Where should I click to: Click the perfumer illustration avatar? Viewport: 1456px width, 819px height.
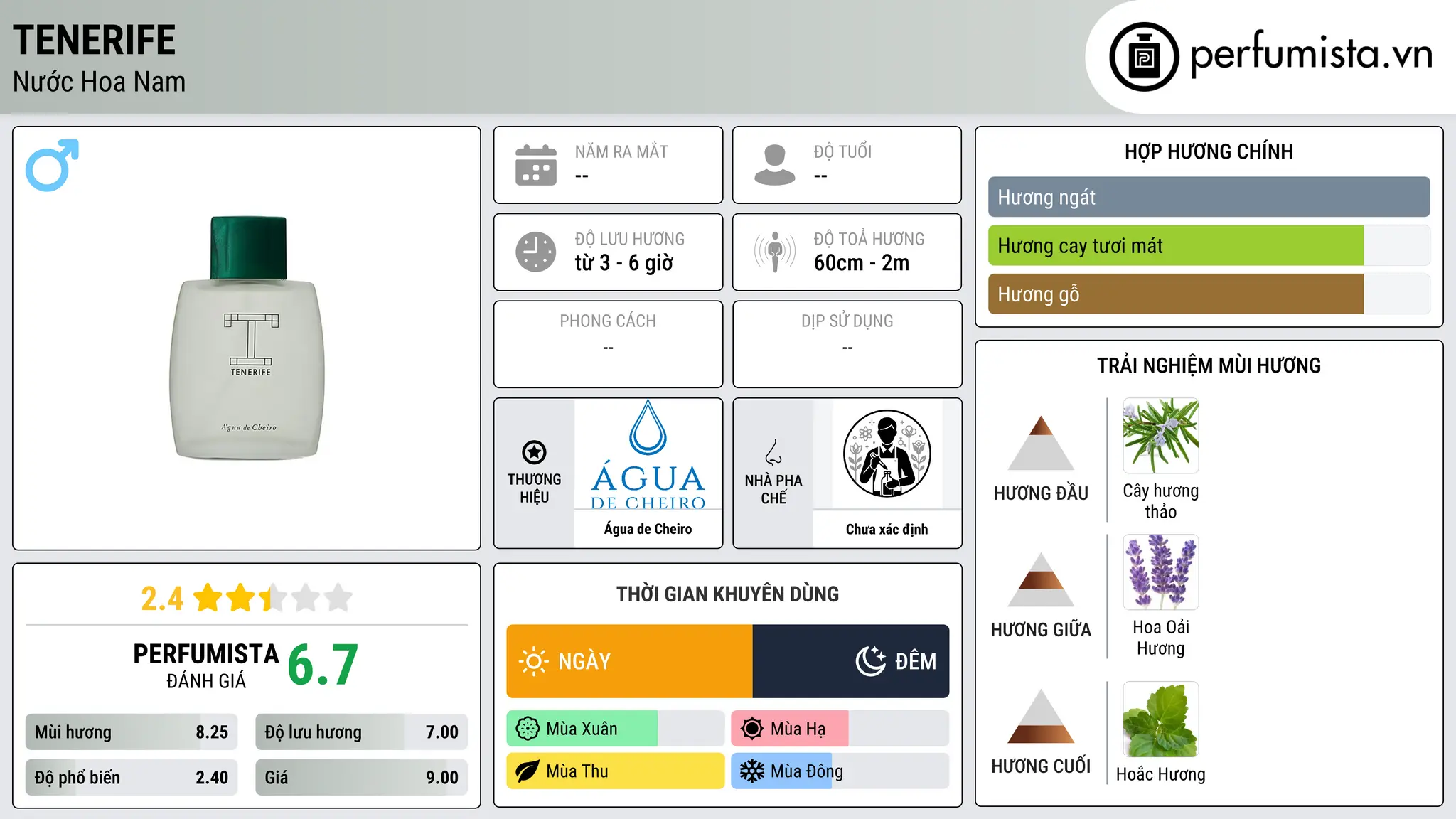click(887, 454)
